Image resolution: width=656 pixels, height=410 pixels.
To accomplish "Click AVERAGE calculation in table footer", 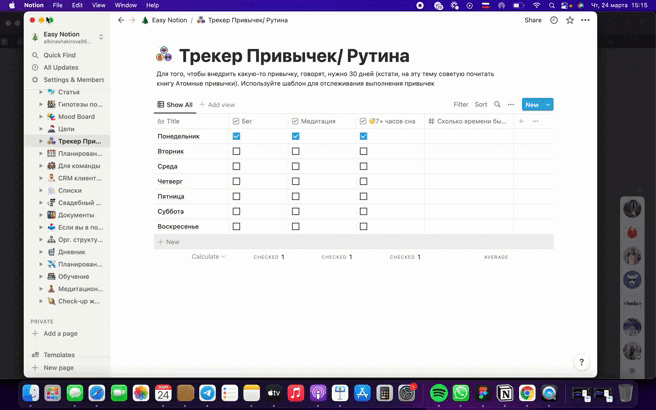I will [496, 257].
